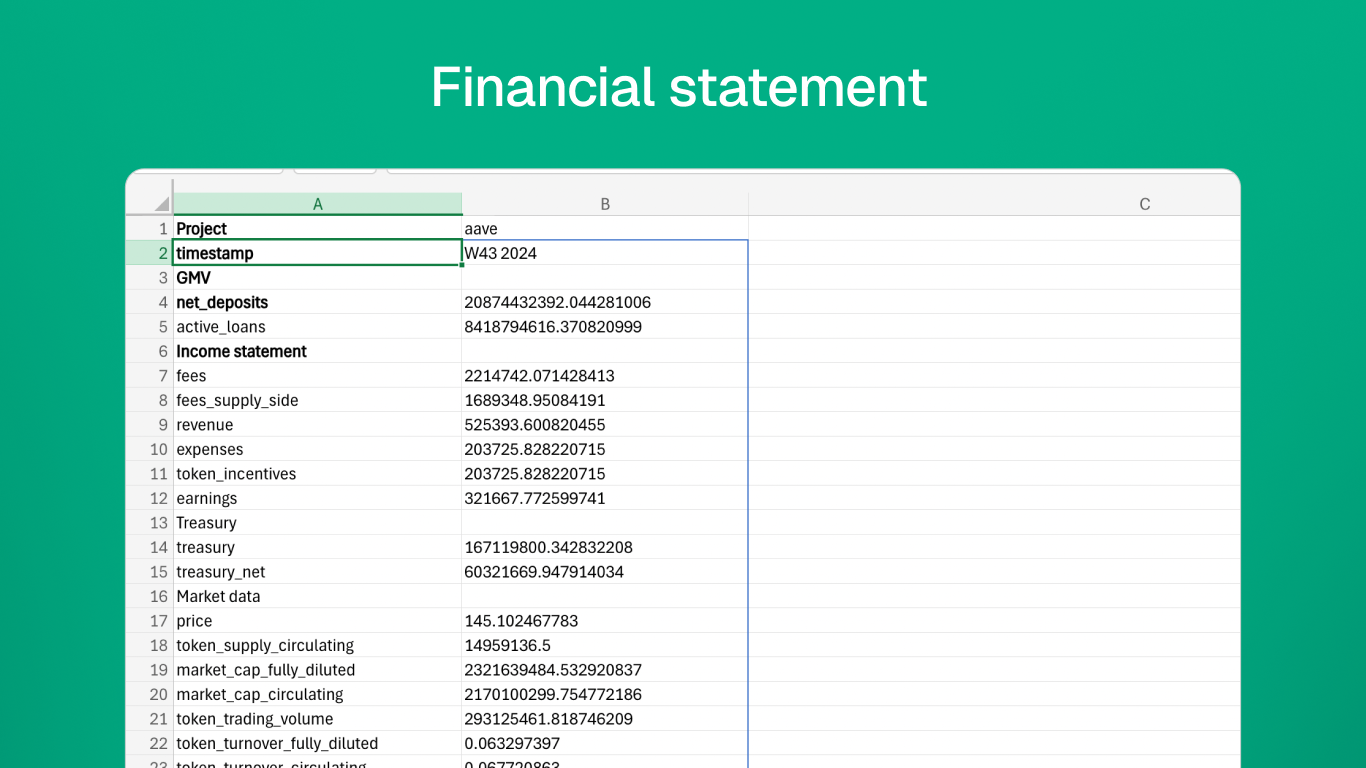Click the 'earnings' label cell
Image resolution: width=1366 pixels, height=768 pixels.
tap(318, 498)
